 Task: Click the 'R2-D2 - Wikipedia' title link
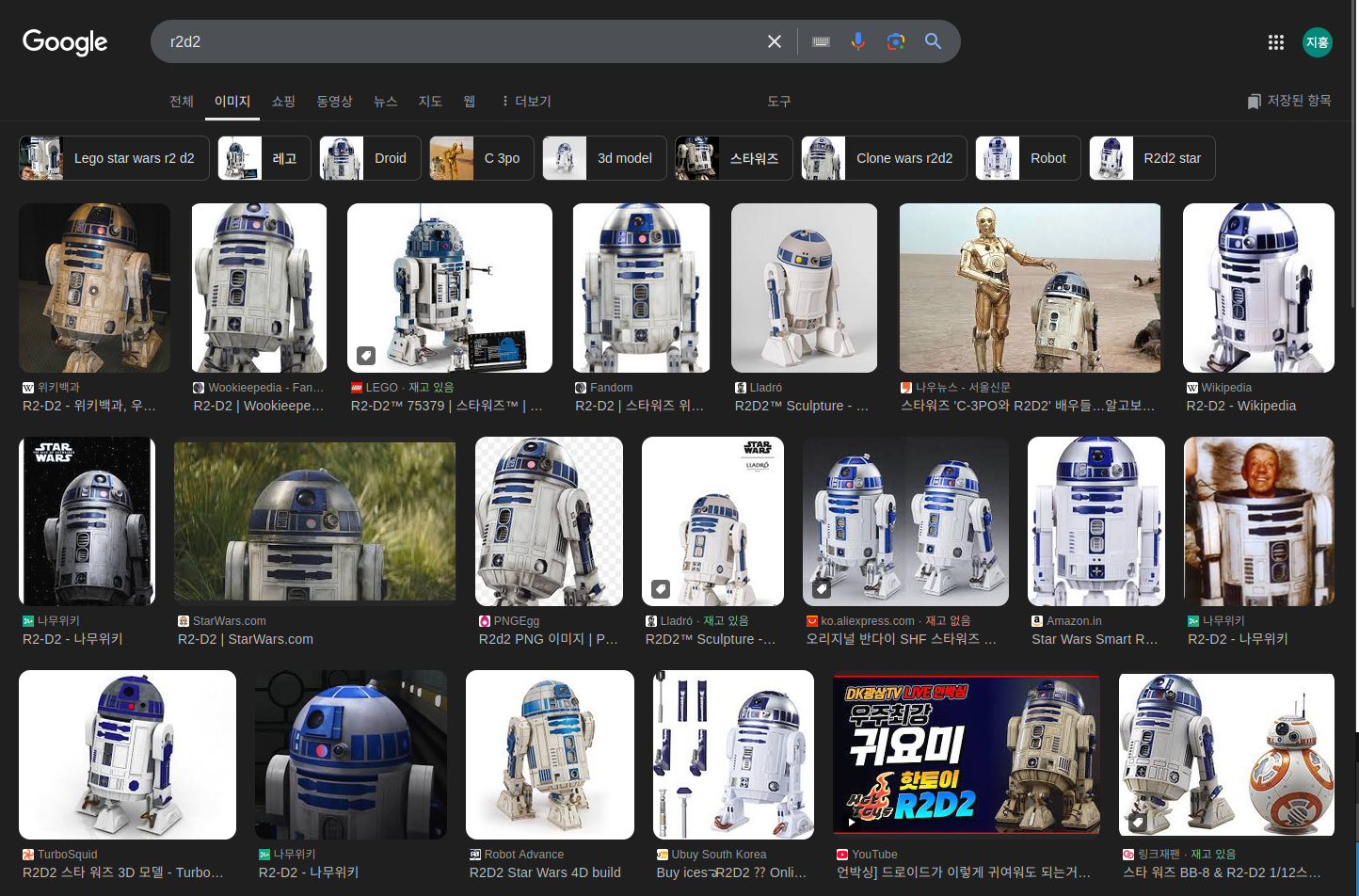tap(1240, 406)
